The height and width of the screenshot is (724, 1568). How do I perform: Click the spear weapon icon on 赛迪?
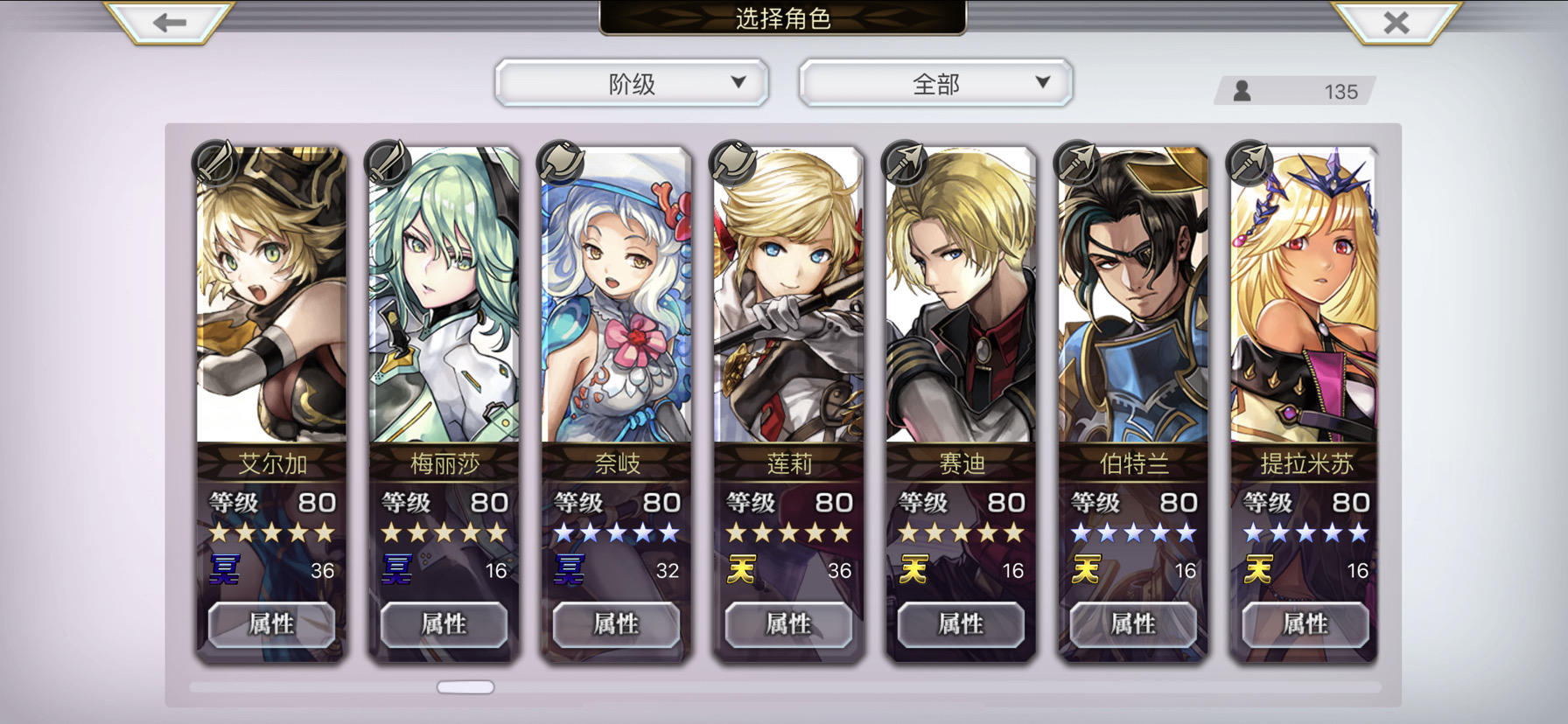click(905, 163)
